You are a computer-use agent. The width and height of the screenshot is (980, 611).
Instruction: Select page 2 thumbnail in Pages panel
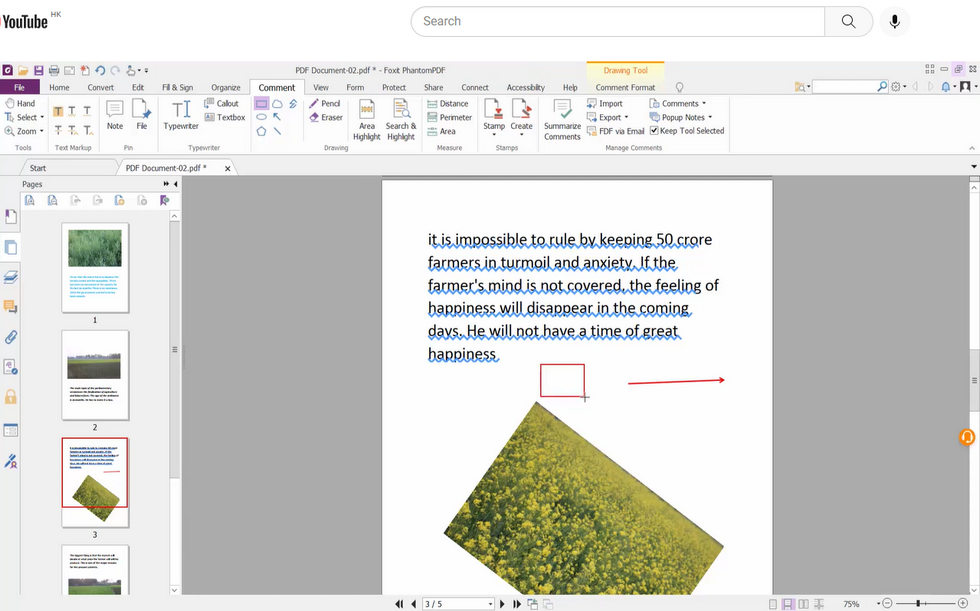pos(96,375)
